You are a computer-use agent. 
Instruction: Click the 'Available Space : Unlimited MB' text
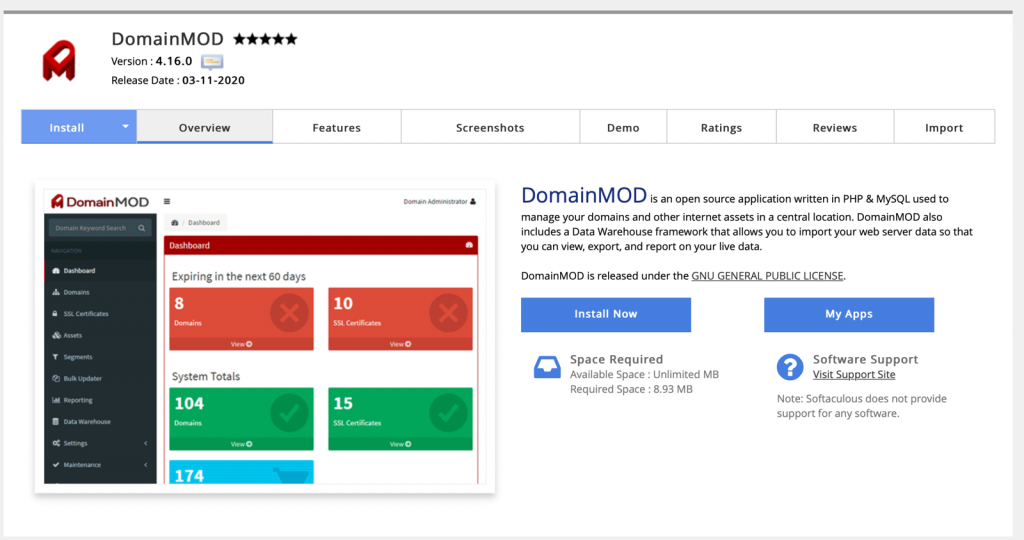pyautogui.click(x=644, y=374)
